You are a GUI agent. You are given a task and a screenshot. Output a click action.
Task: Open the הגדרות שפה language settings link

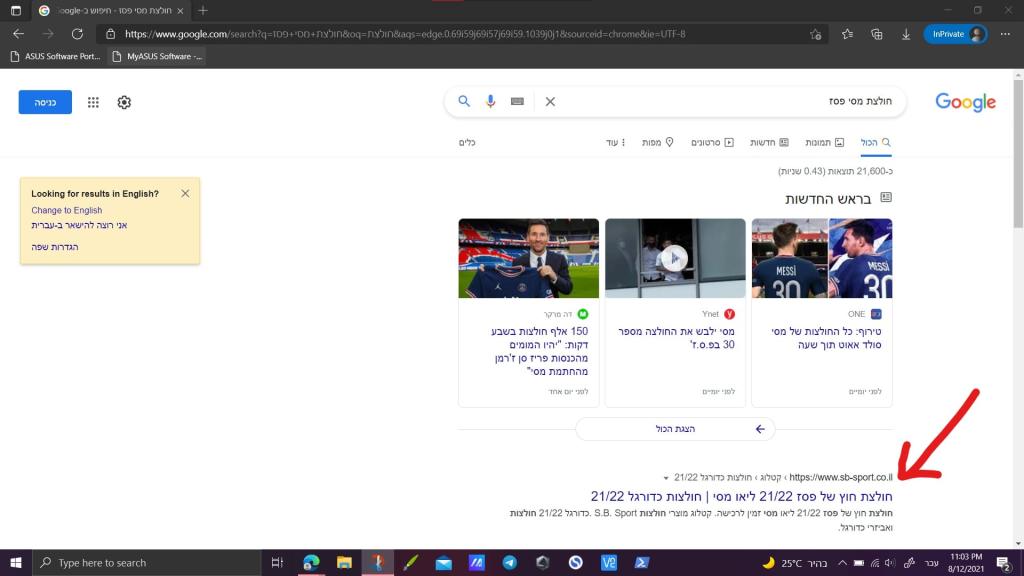[x=55, y=247]
